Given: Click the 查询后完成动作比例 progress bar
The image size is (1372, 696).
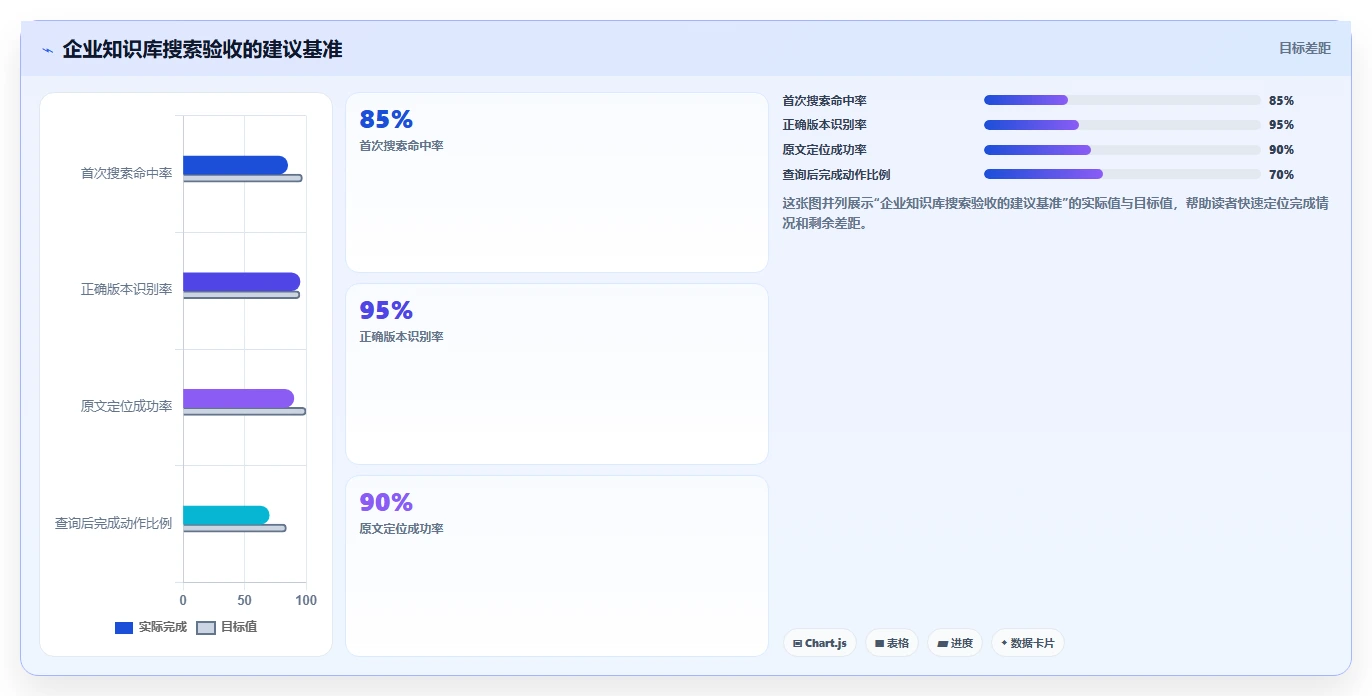Looking at the screenshot, I should click(1122, 174).
